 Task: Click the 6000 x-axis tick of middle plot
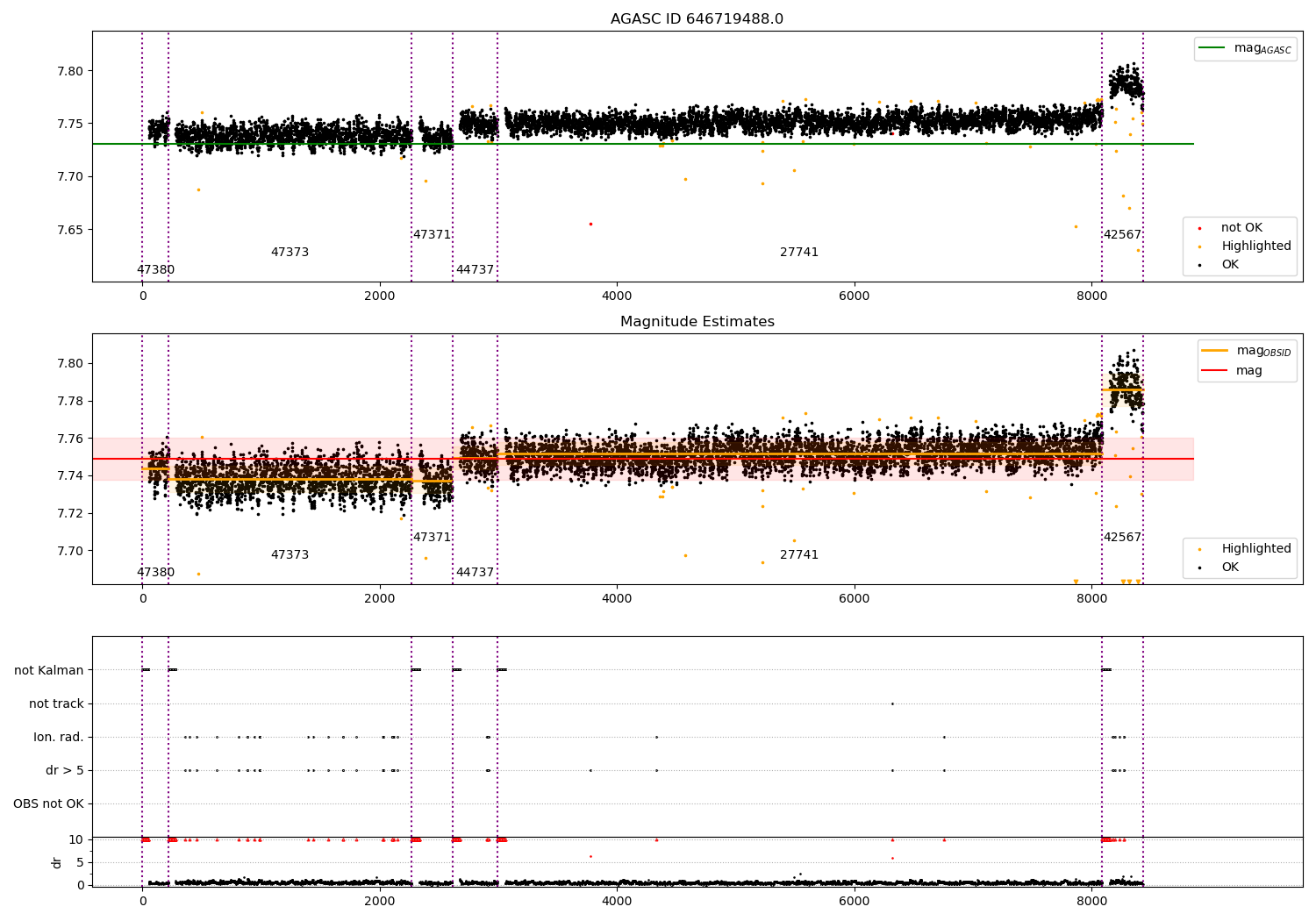click(x=854, y=598)
